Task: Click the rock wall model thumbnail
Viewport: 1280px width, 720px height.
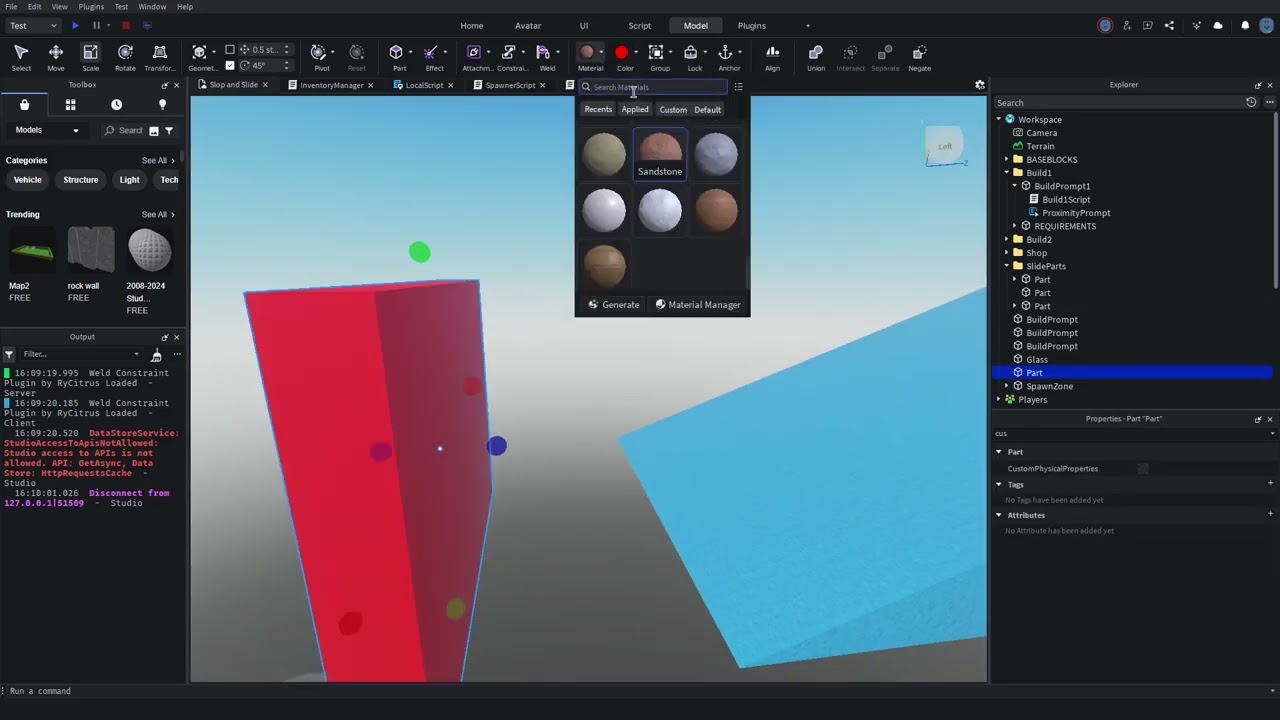Action: point(91,249)
